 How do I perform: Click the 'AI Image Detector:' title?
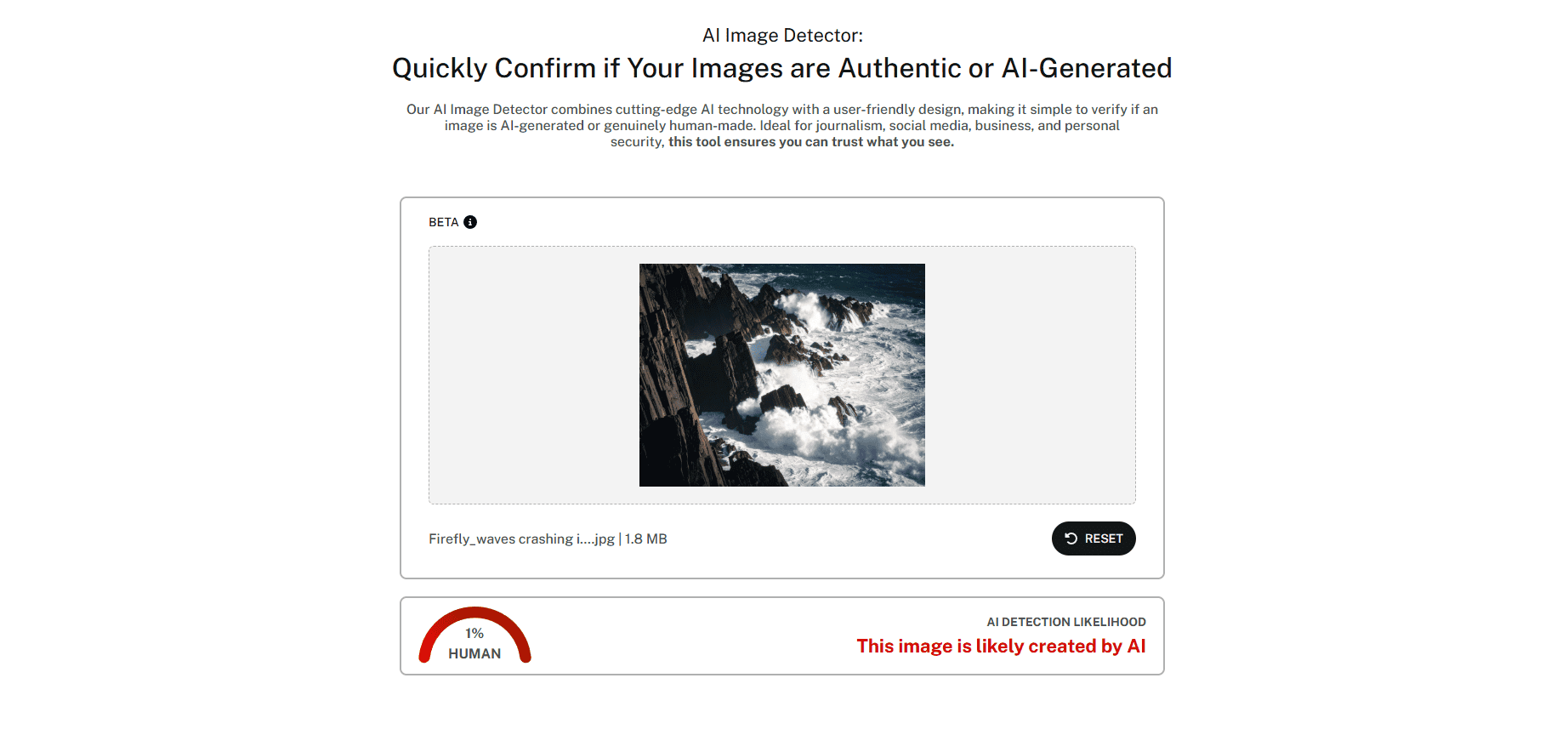(782, 36)
